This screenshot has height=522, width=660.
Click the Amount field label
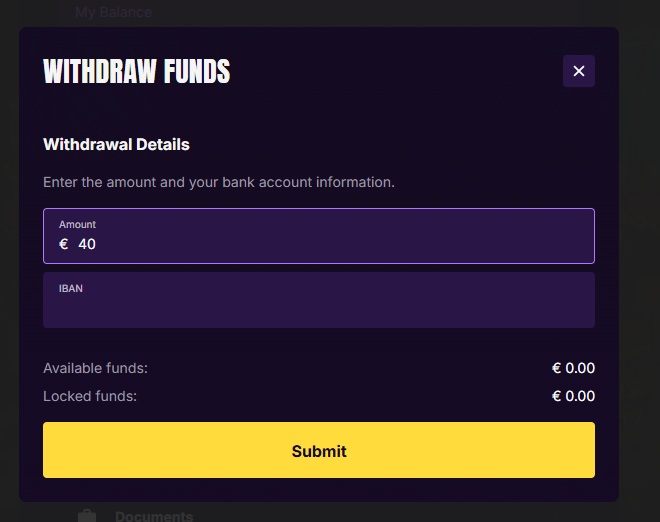[x=77, y=224]
